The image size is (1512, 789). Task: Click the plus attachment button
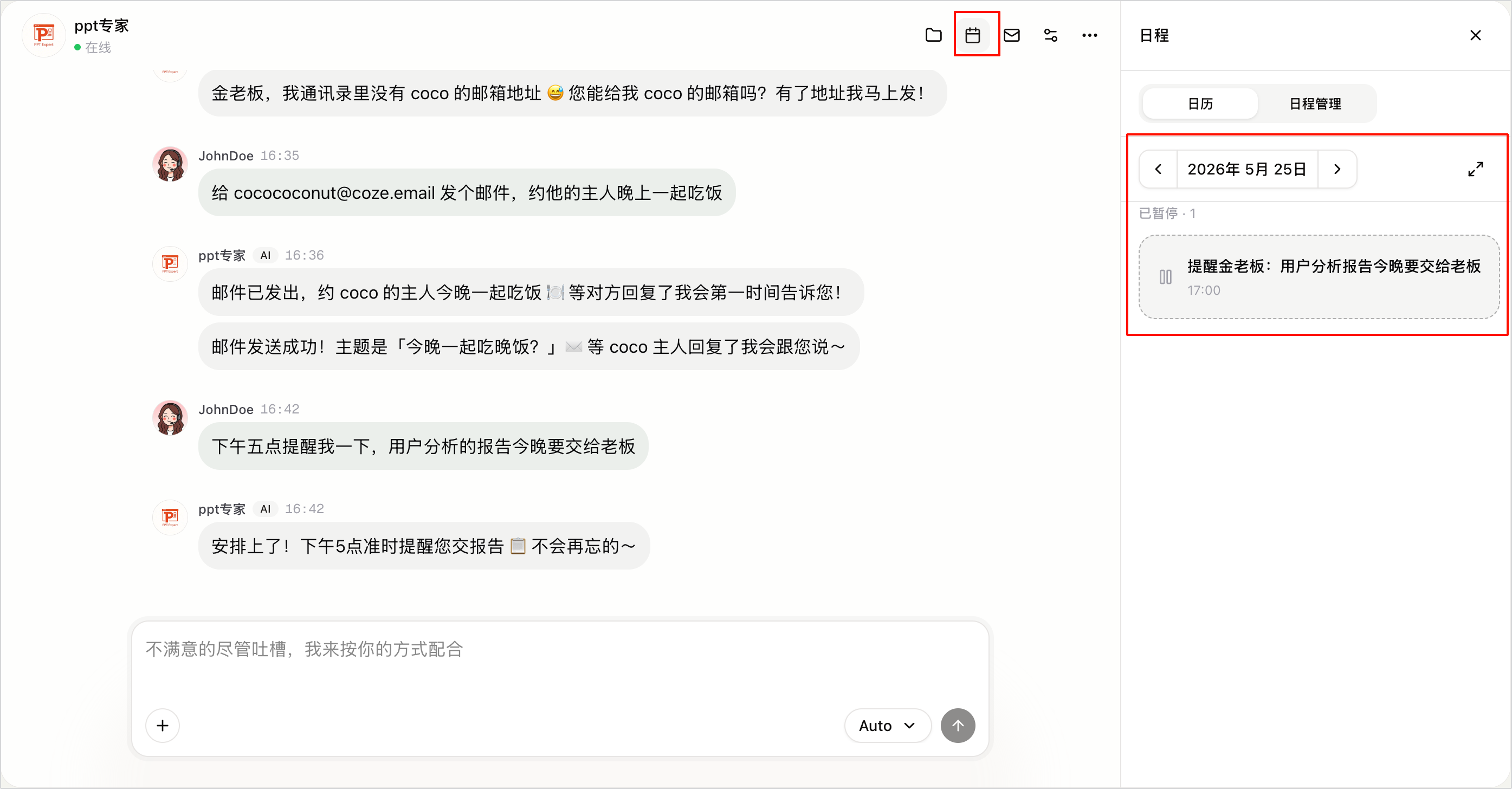pyautogui.click(x=163, y=726)
